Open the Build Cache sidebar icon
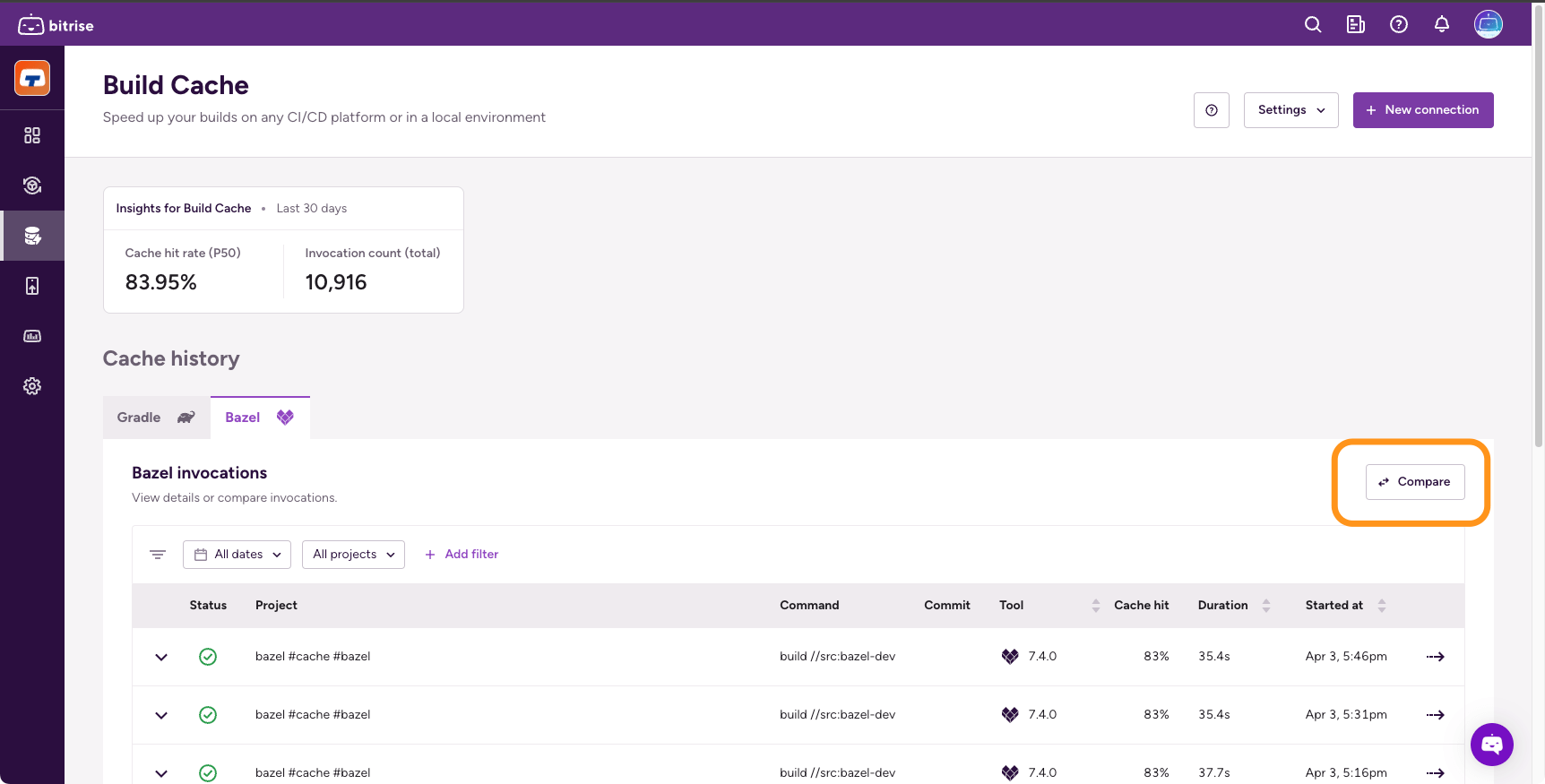This screenshot has height=784, width=1545. [x=32, y=236]
